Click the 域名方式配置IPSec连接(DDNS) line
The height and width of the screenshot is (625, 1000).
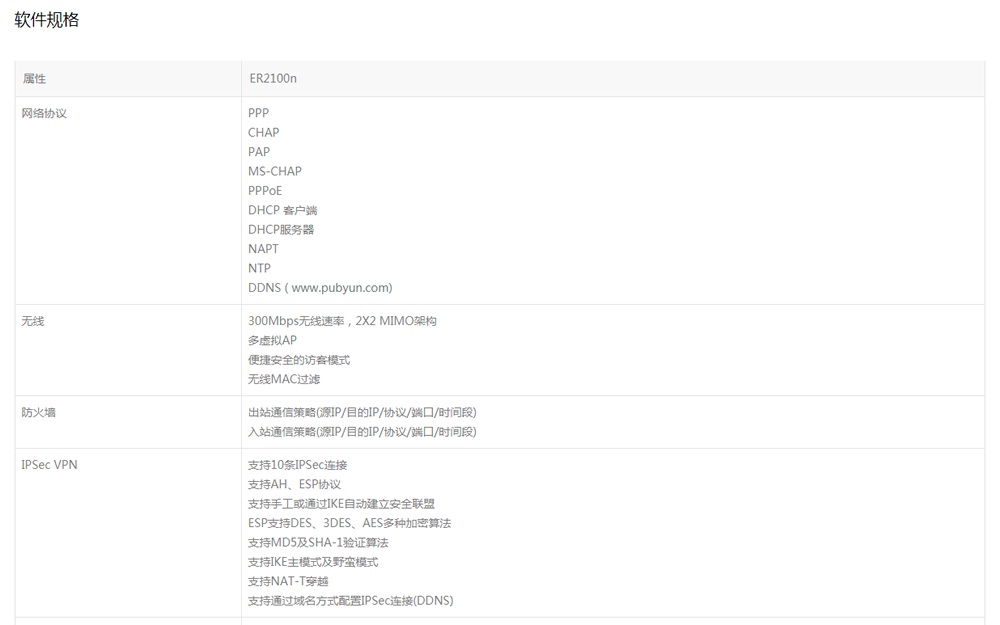coord(351,601)
